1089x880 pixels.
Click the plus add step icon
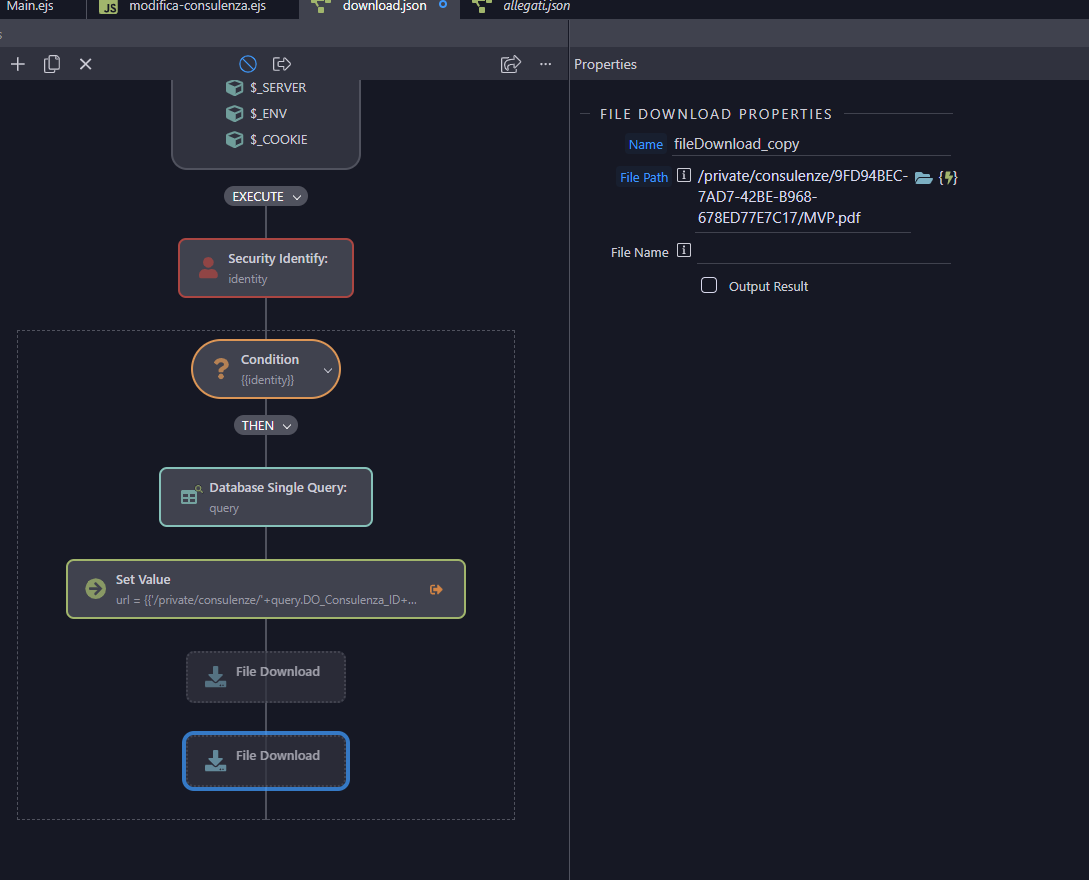point(18,64)
